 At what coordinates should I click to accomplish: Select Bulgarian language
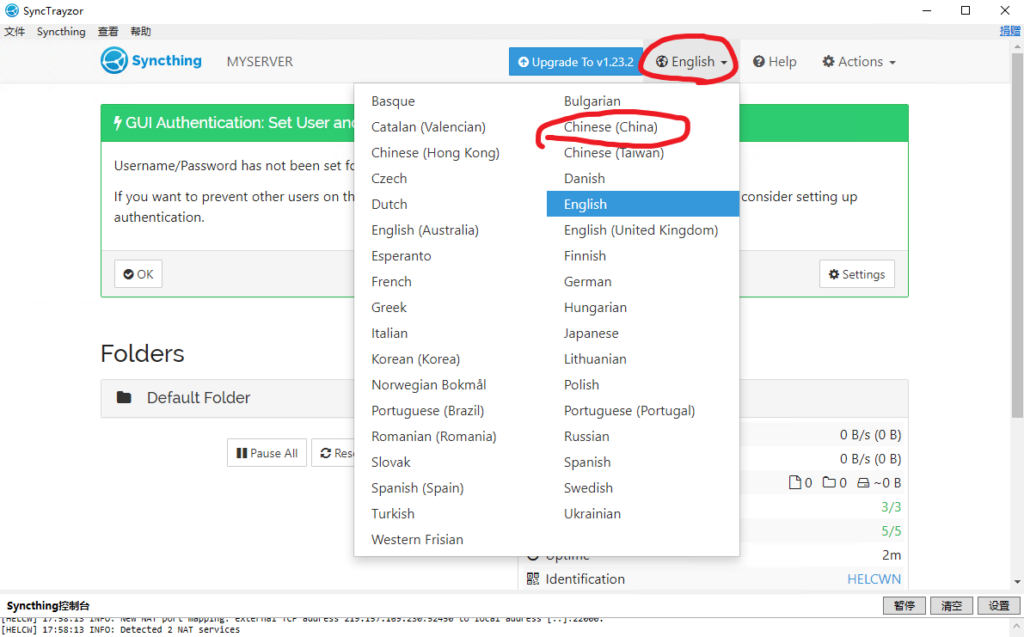pos(592,101)
